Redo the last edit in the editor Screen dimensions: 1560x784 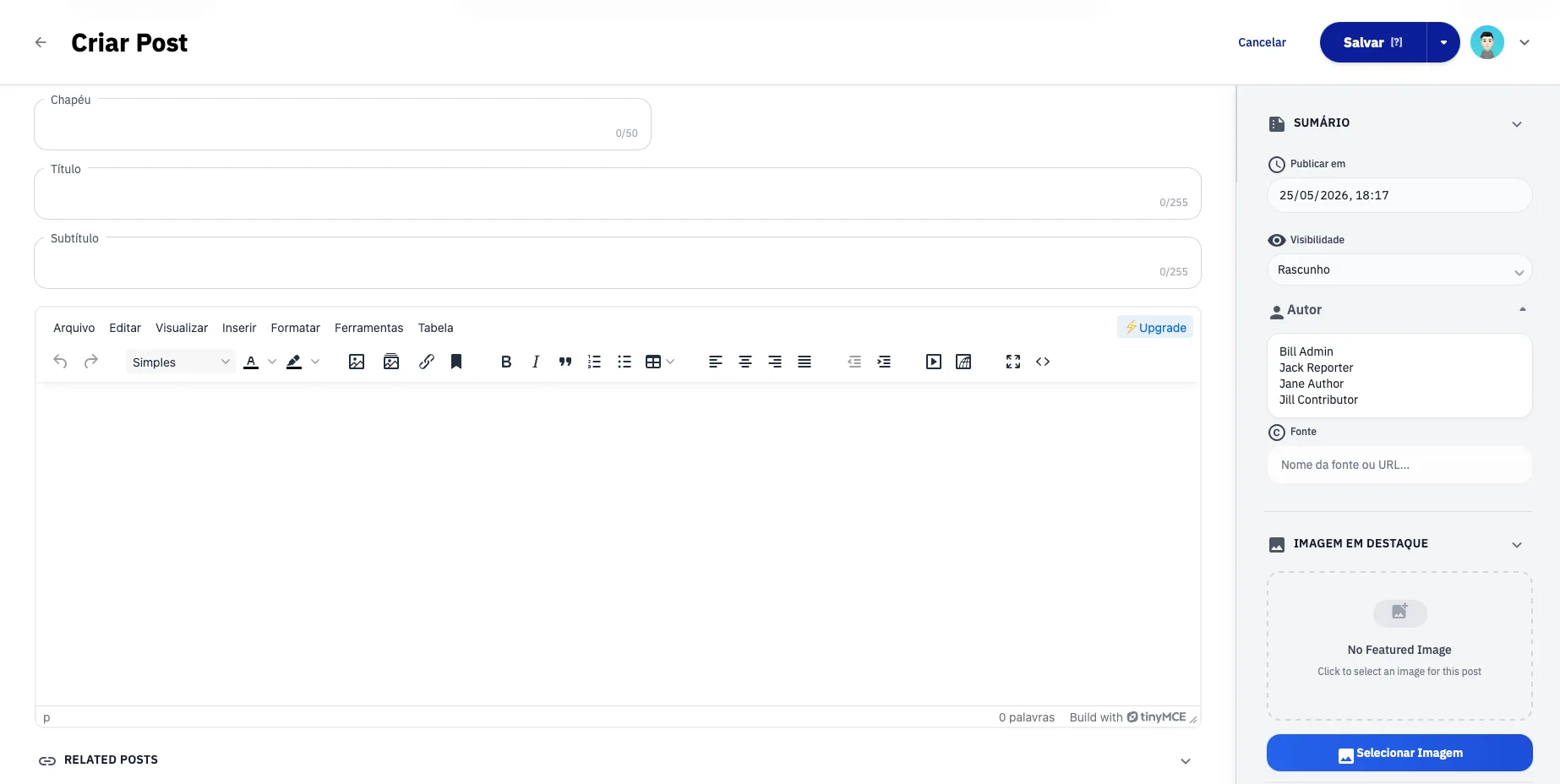click(90, 362)
